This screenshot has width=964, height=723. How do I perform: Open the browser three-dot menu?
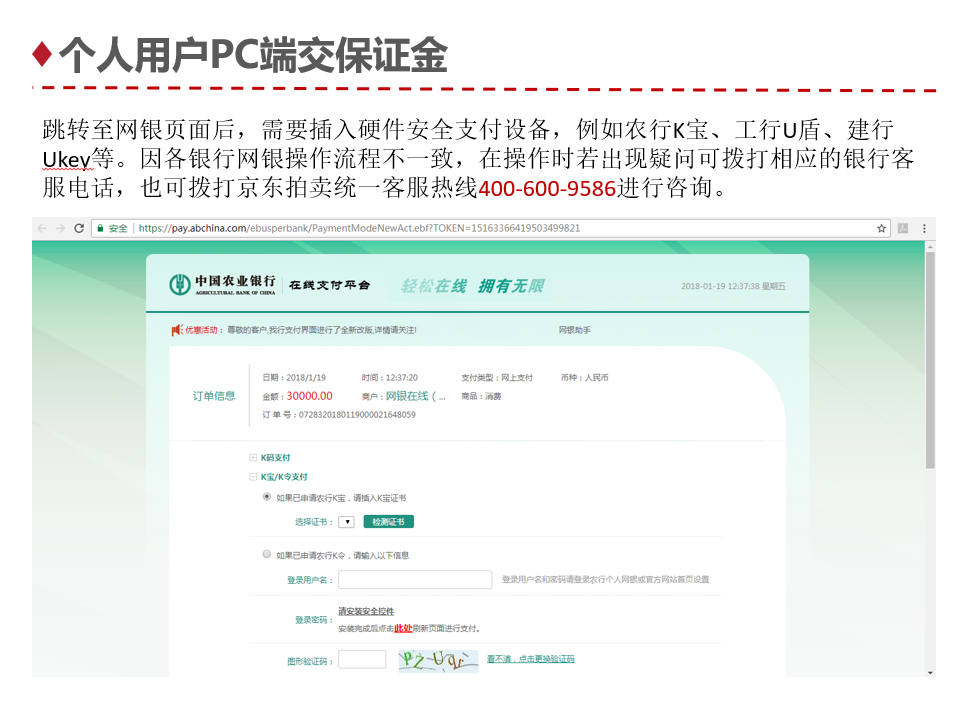tap(924, 228)
